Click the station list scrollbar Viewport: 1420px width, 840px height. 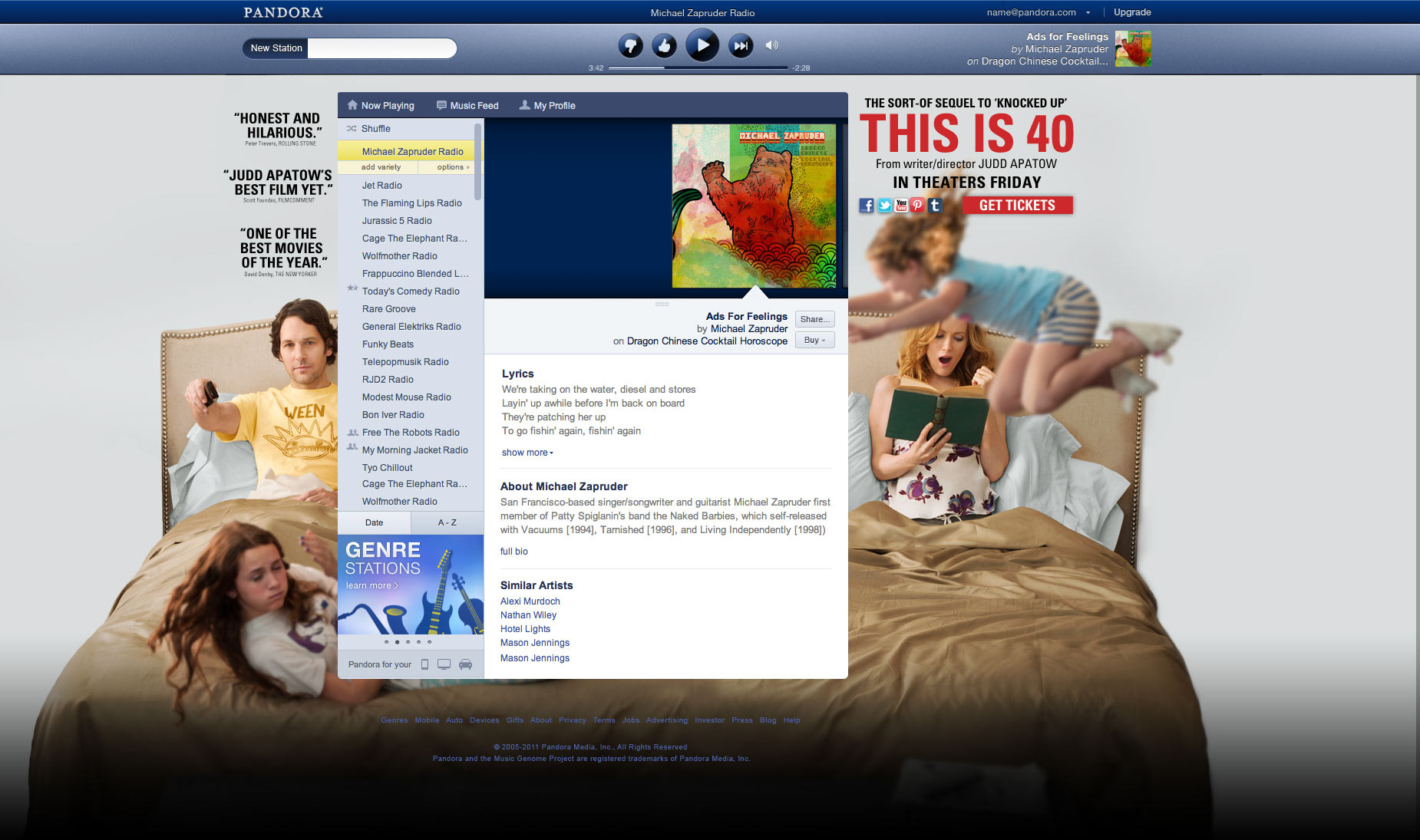(477, 163)
